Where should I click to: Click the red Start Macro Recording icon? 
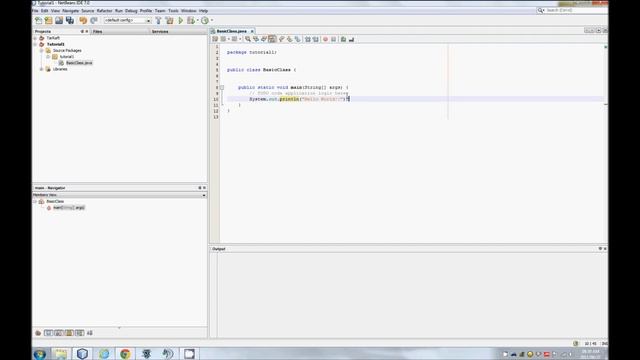pyautogui.click(x=325, y=39)
